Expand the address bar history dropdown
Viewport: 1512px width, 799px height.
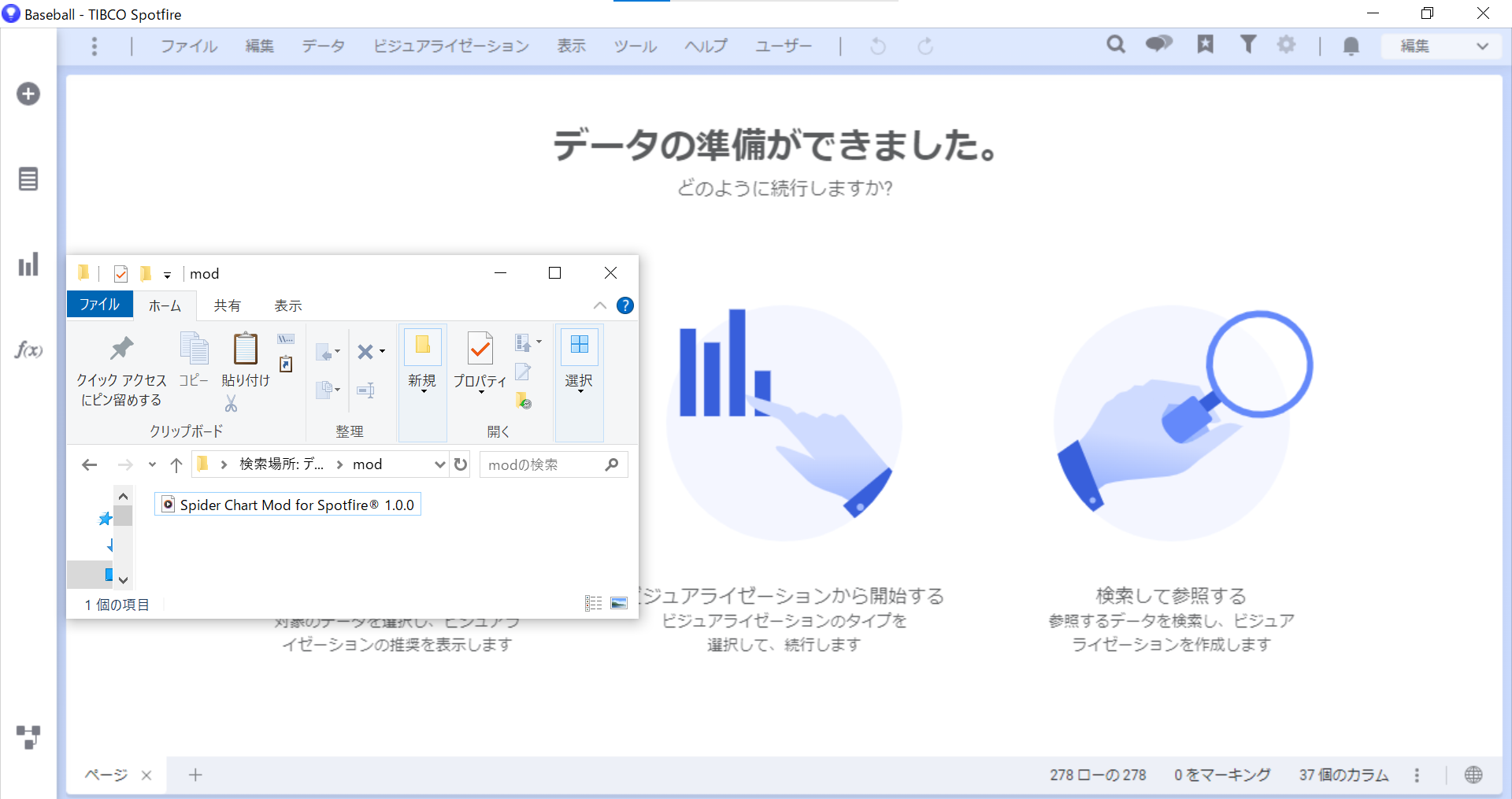coord(439,465)
